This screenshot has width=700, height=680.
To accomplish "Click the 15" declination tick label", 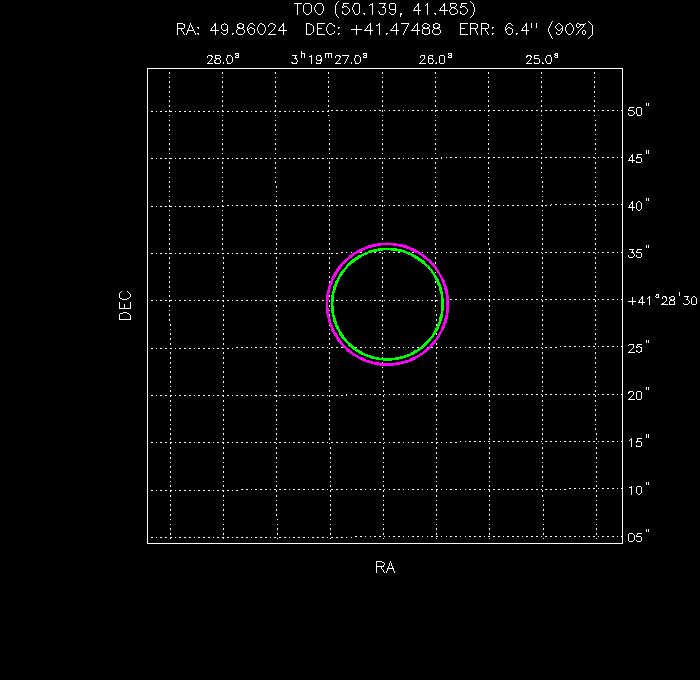I will pyautogui.click(x=638, y=442).
